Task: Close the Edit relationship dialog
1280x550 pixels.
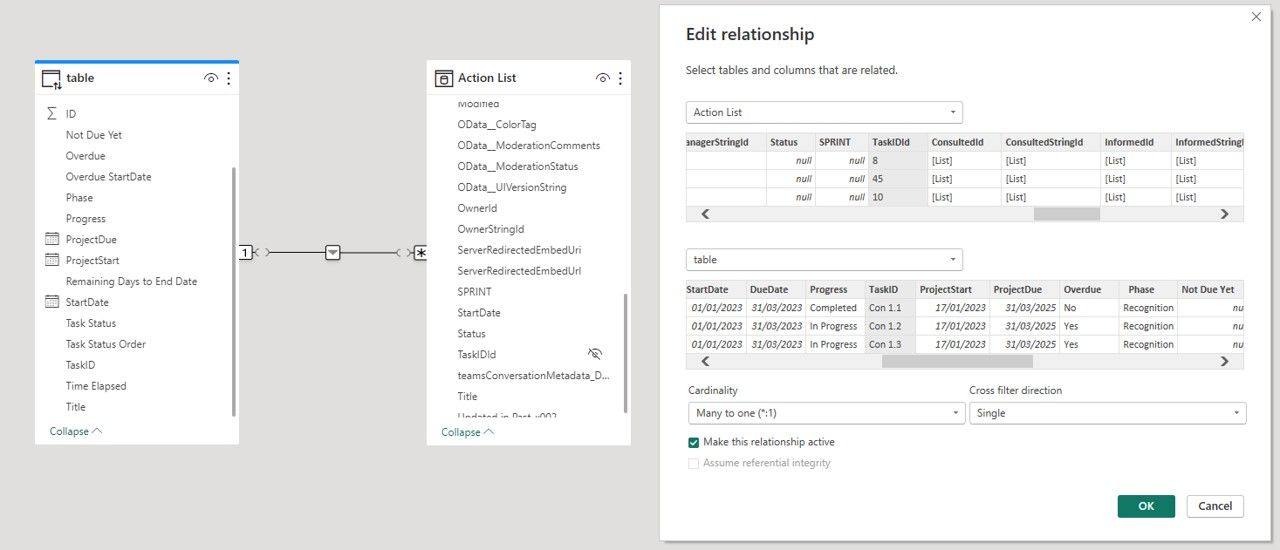Action: coord(1256,16)
